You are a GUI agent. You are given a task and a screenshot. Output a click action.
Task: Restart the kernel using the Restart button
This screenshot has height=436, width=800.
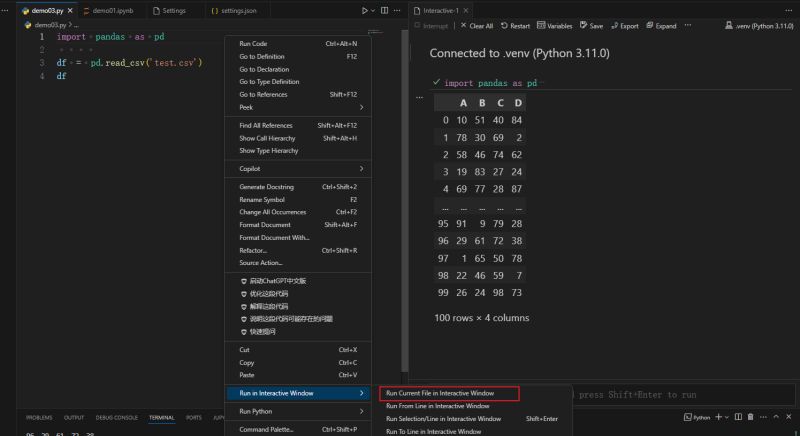(x=515, y=25)
